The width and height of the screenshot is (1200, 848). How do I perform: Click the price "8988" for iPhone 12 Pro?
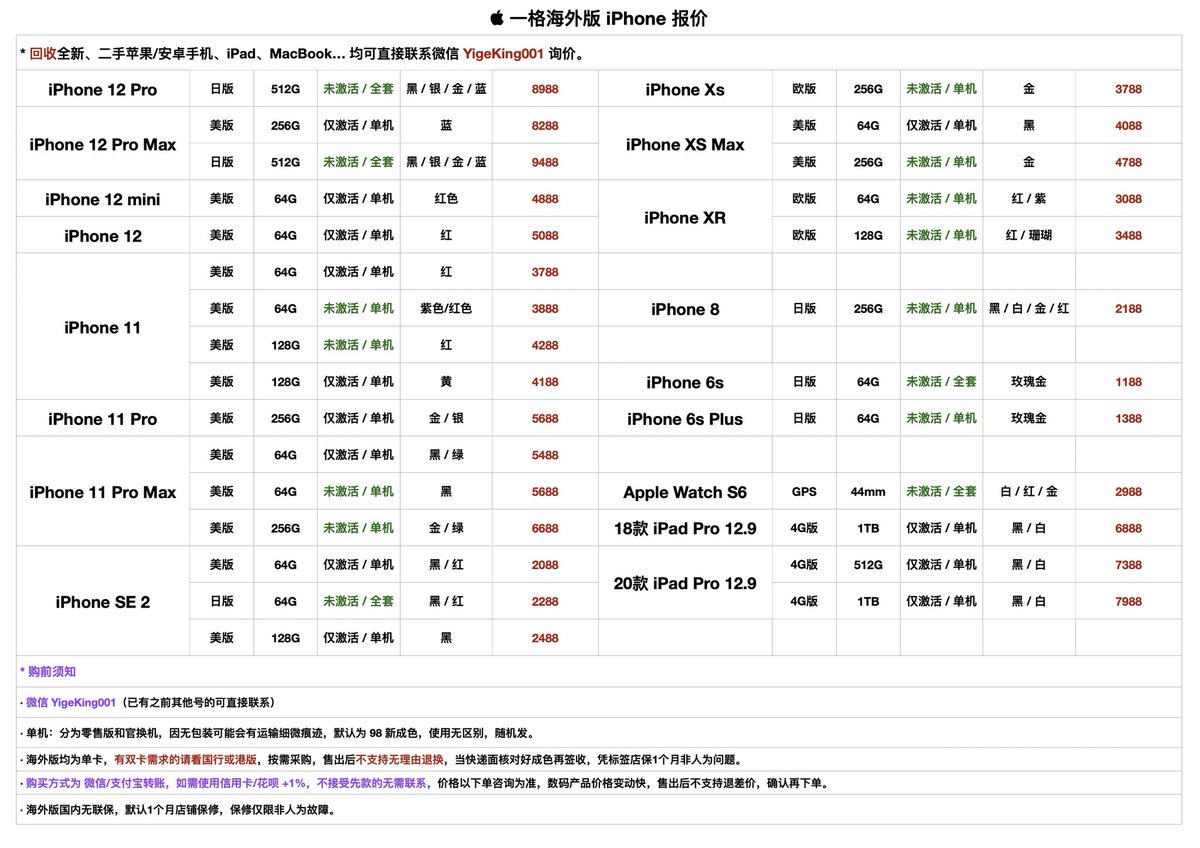(x=545, y=89)
